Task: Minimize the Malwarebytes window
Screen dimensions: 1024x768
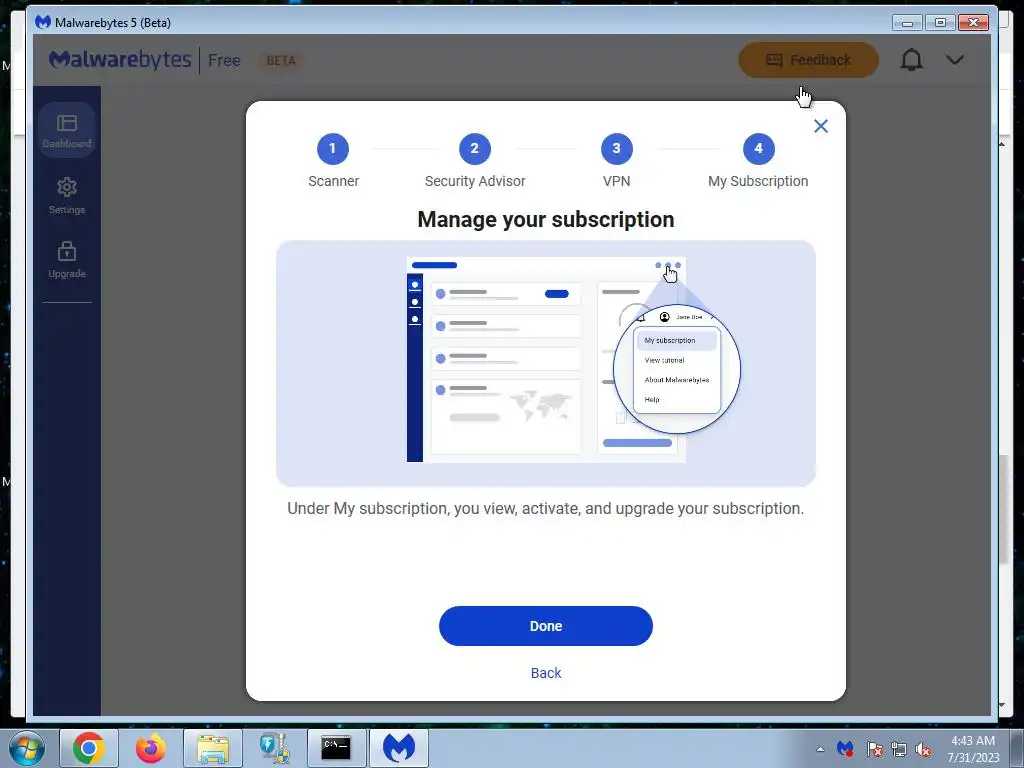Action: pyautogui.click(x=907, y=23)
